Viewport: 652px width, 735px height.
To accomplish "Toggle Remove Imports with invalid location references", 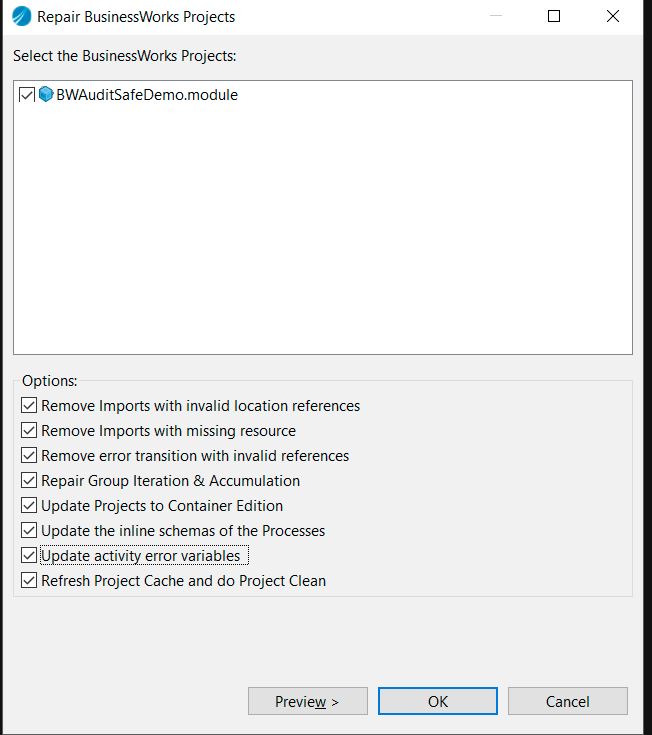I will [28, 406].
